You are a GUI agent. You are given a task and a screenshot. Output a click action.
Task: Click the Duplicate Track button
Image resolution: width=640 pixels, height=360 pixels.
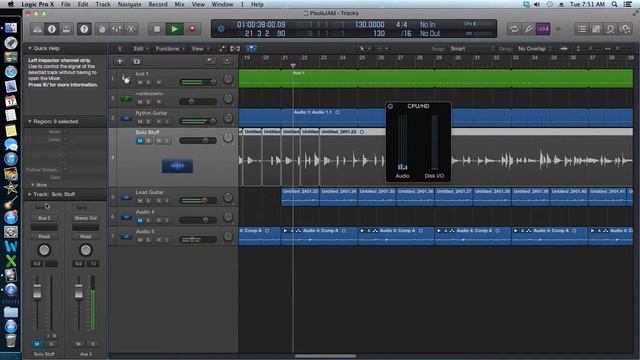pyautogui.click(x=137, y=61)
